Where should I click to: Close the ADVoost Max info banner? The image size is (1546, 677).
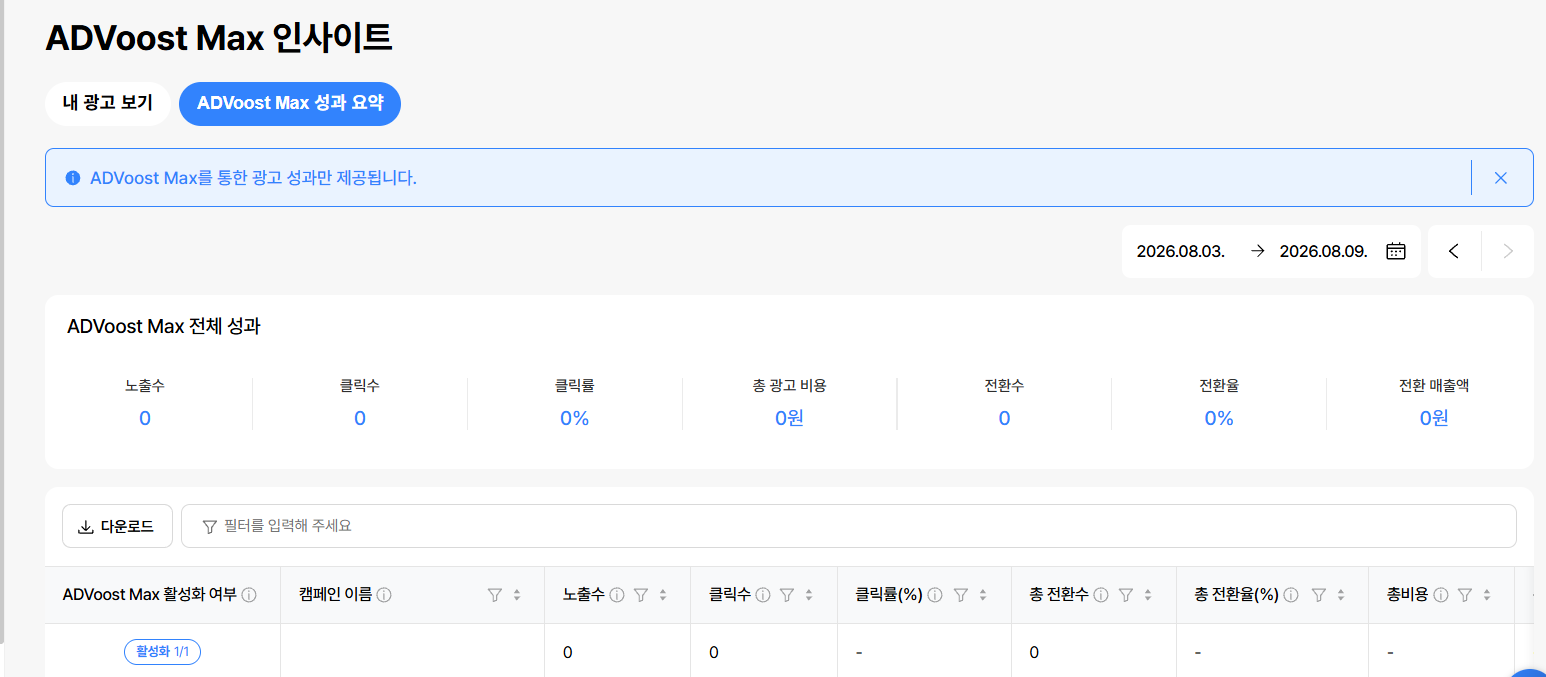pyautogui.click(x=1500, y=178)
